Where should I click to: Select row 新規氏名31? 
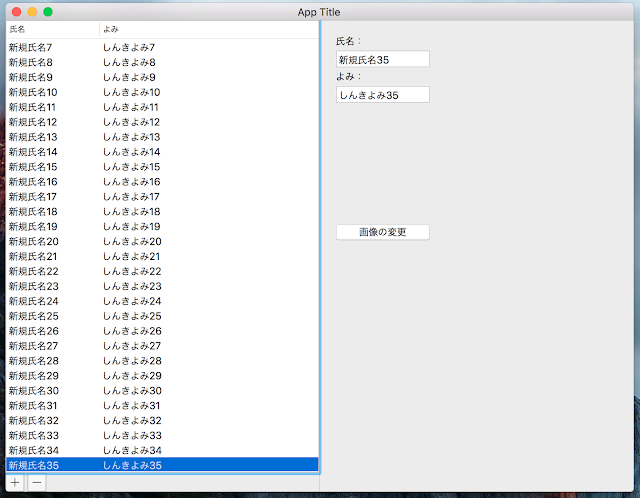[162, 406]
